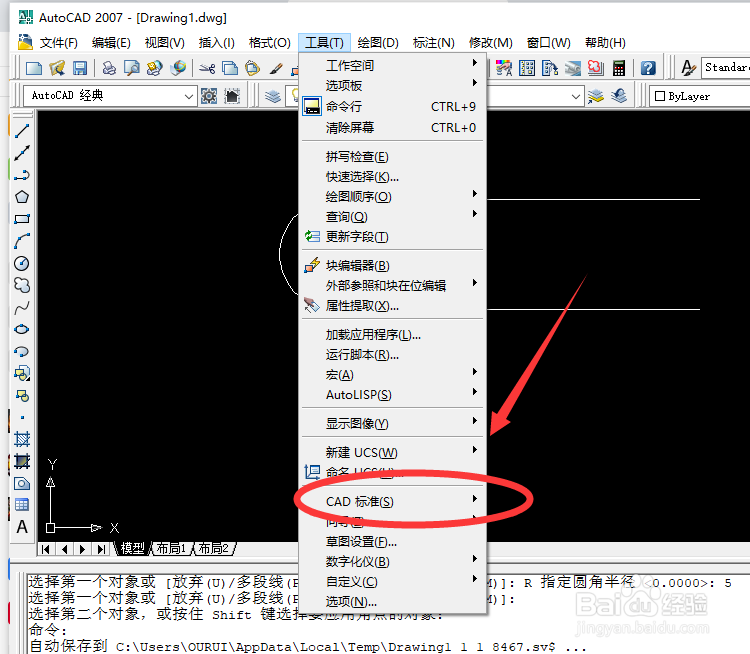
Task: Open the 视图(V) menu
Action: tap(165, 43)
